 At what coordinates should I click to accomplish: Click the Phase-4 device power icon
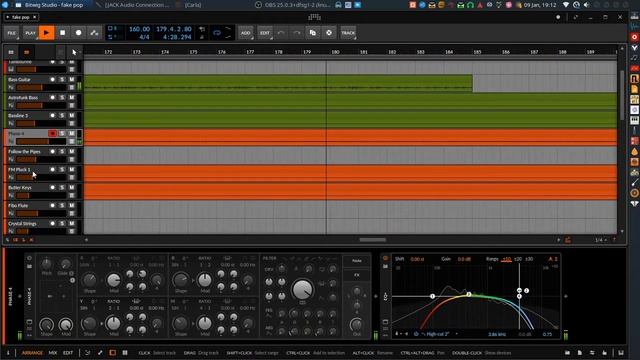pyautogui.click(x=29, y=258)
